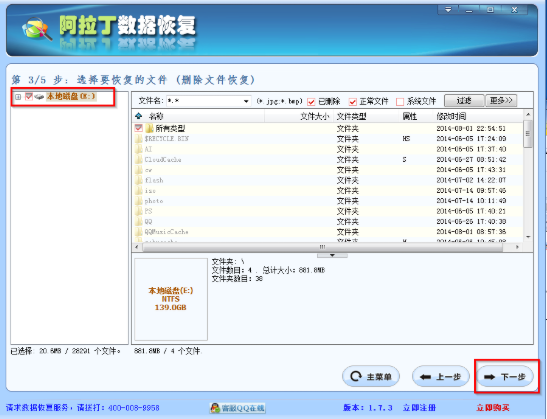Click the 400 phone number in status bar
Image resolution: width=547 pixels, height=419 pixels.
pos(134,407)
